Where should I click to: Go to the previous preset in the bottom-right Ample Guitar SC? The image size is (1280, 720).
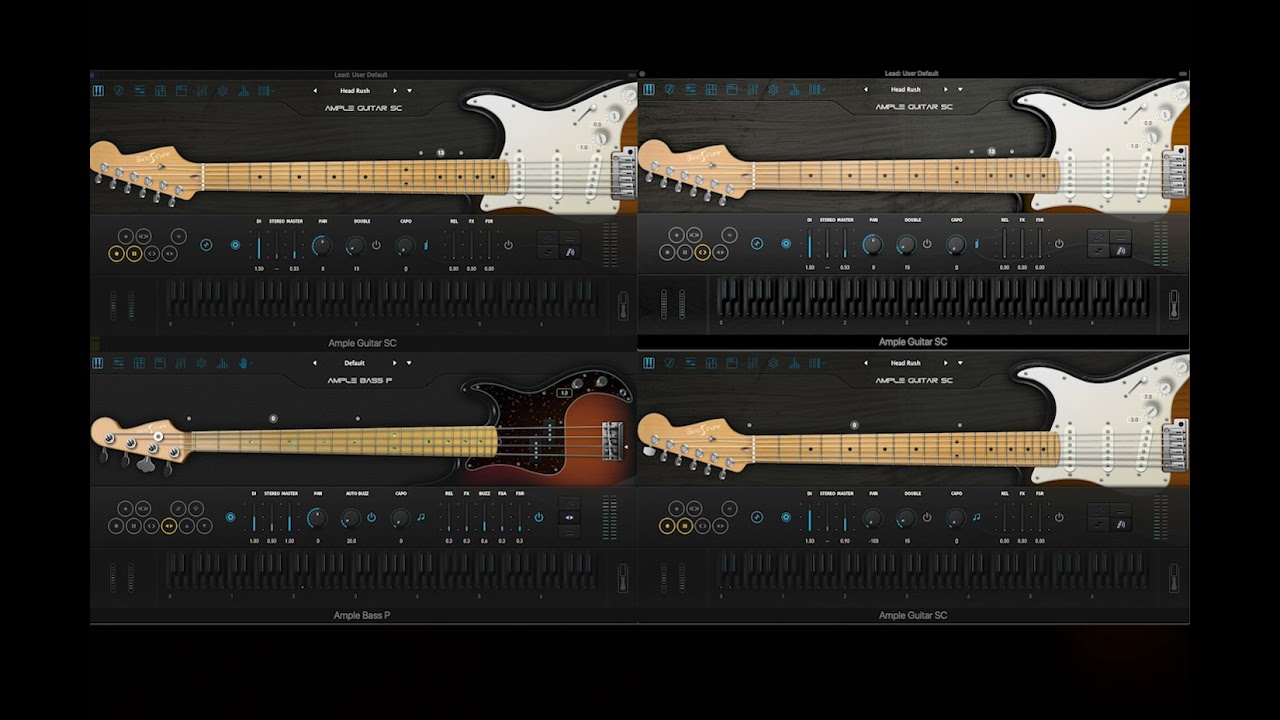tap(866, 363)
